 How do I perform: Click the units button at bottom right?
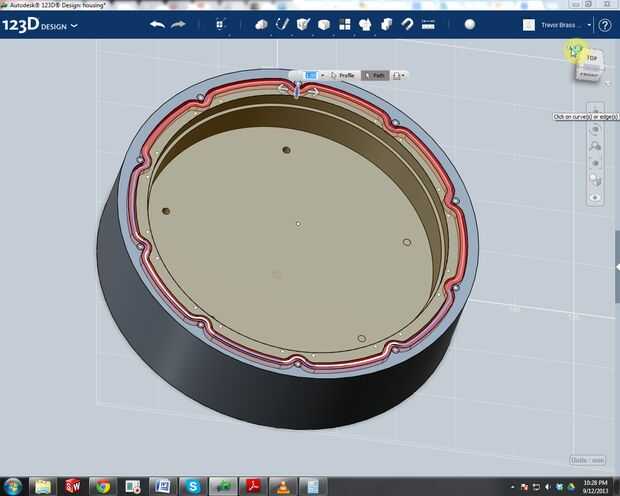point(588,460)
